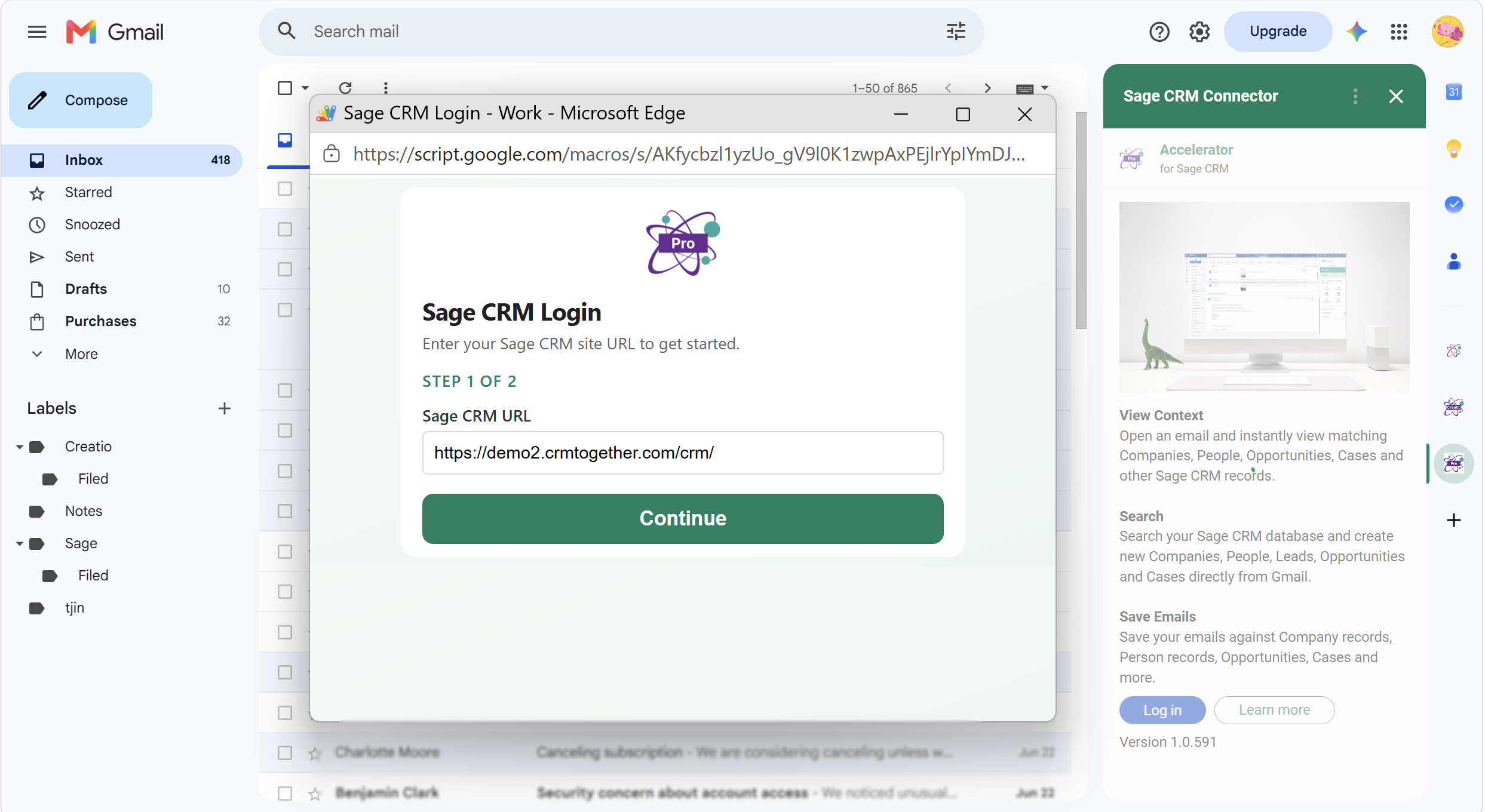This screenshot has width=1485, height=812.
Task: Select the Benjamin Clark email checkbox
Action: pyautogui.click(x=285, y=793)
